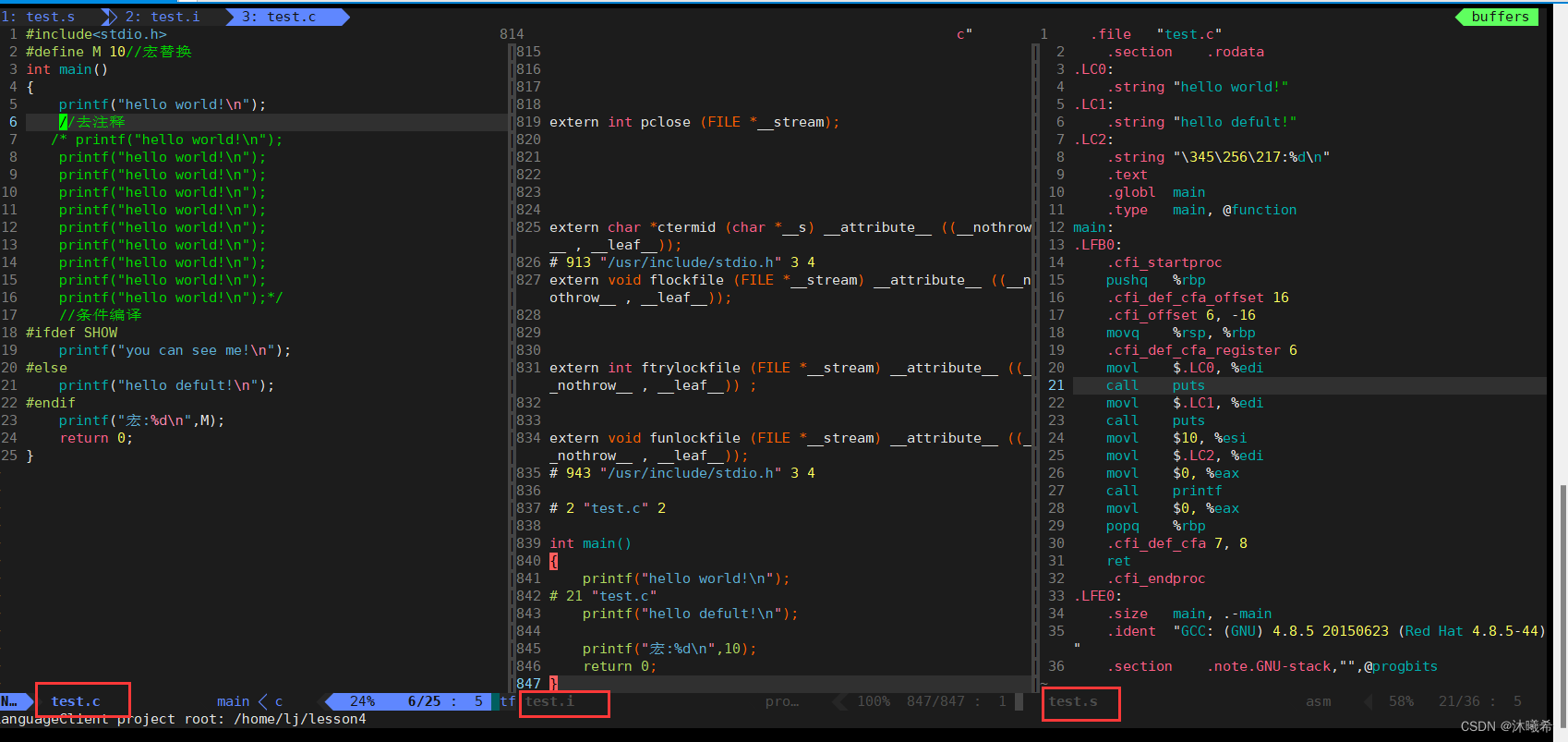
Task: Click the "100%" indicator in middle status line
Action: 874,701
